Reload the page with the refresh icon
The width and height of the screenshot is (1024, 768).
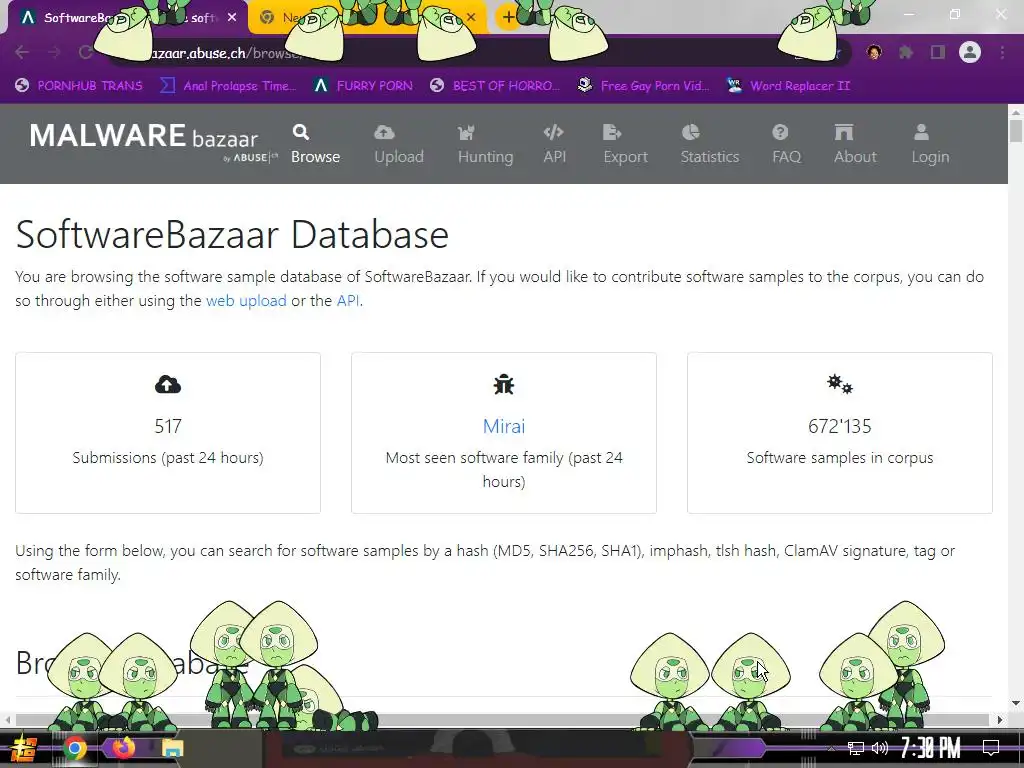click(86, 52)
